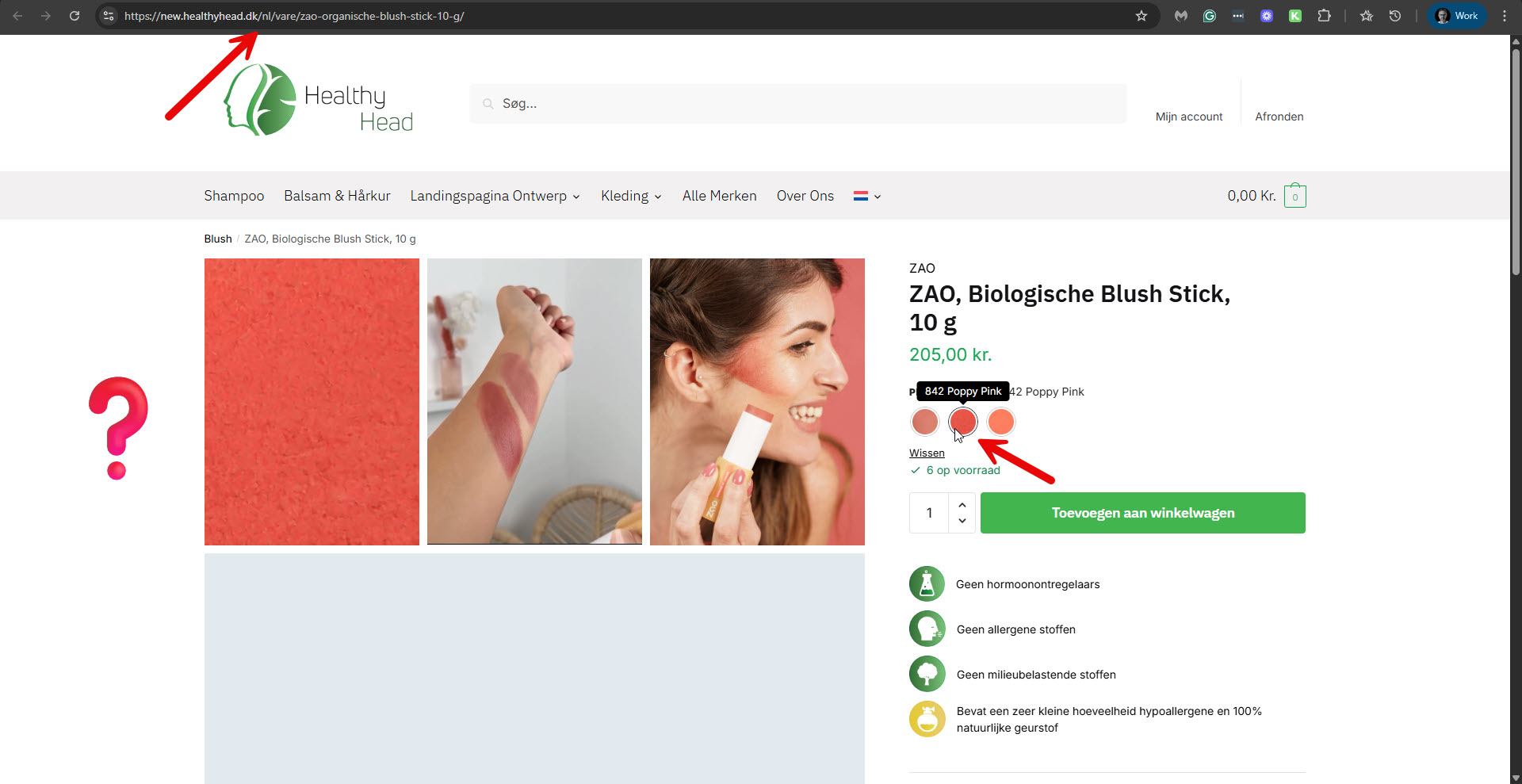1522x784 pixels.
Task: Open the model applying blush photo
Action: (757, 402)
